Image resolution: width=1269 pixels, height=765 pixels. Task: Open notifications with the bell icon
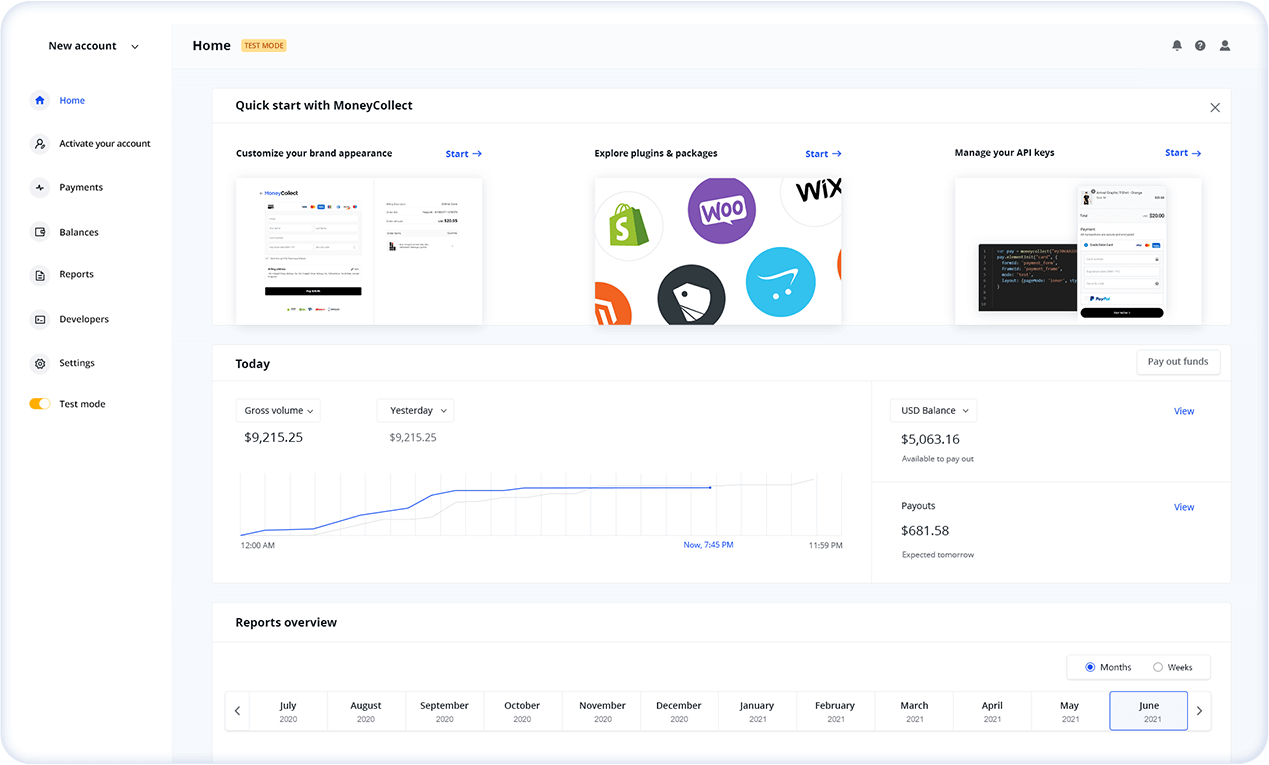[x=1177, y=46]
